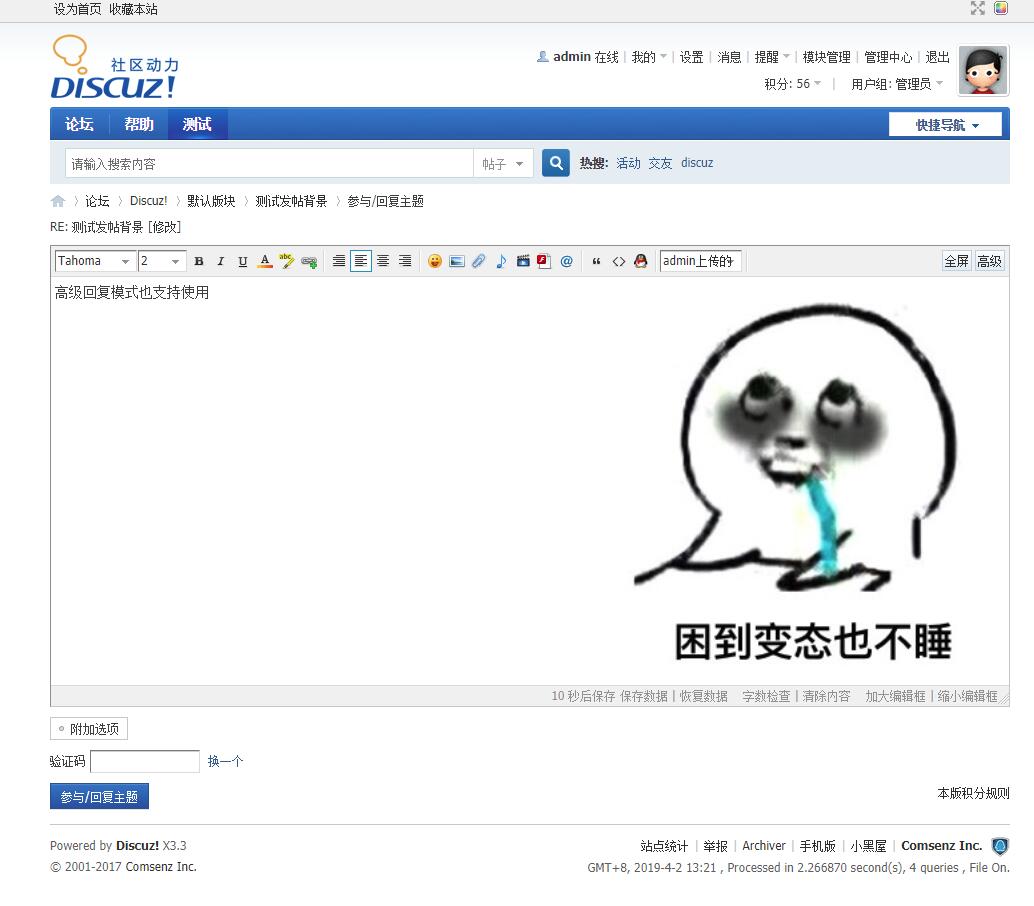Focus the 验证码 input field

[145, 761]
